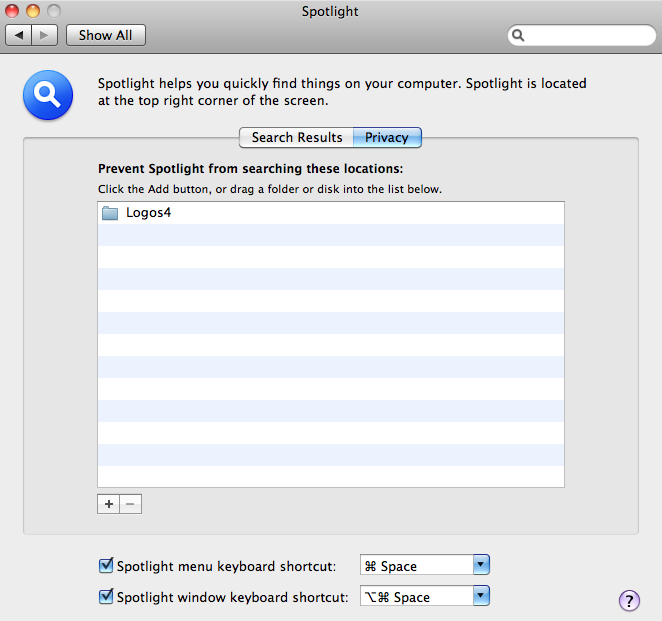Open the ⌥⌘ Space shortcut dropdown arrow
The image size is (662, 621).
481,596
